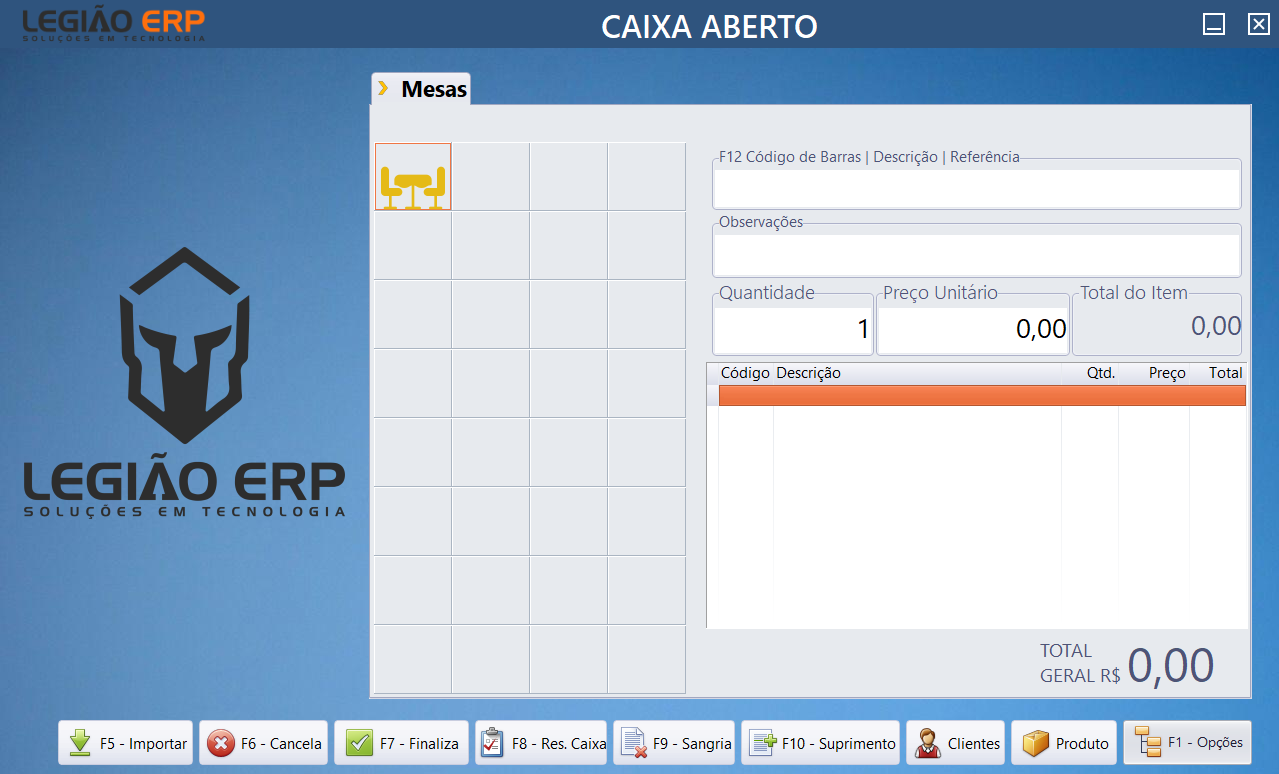Click the Descrição column header

(809, 373)
